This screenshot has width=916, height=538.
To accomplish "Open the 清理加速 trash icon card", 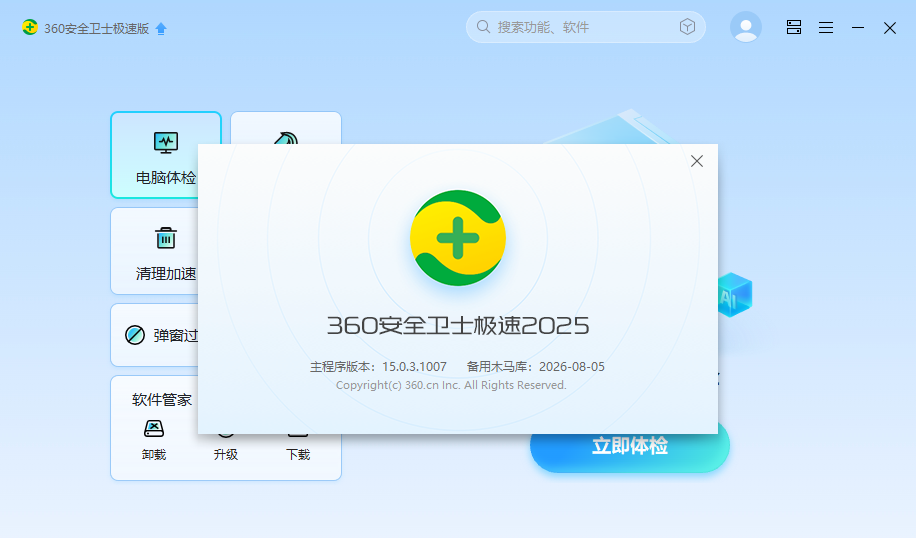I will 154,251.
